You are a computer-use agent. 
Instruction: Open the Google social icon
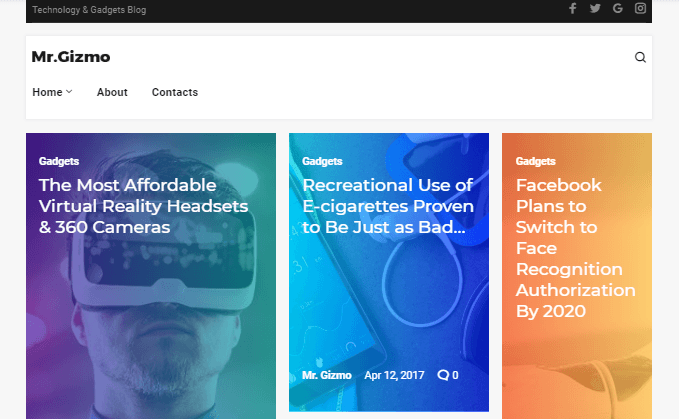[618, 9]
